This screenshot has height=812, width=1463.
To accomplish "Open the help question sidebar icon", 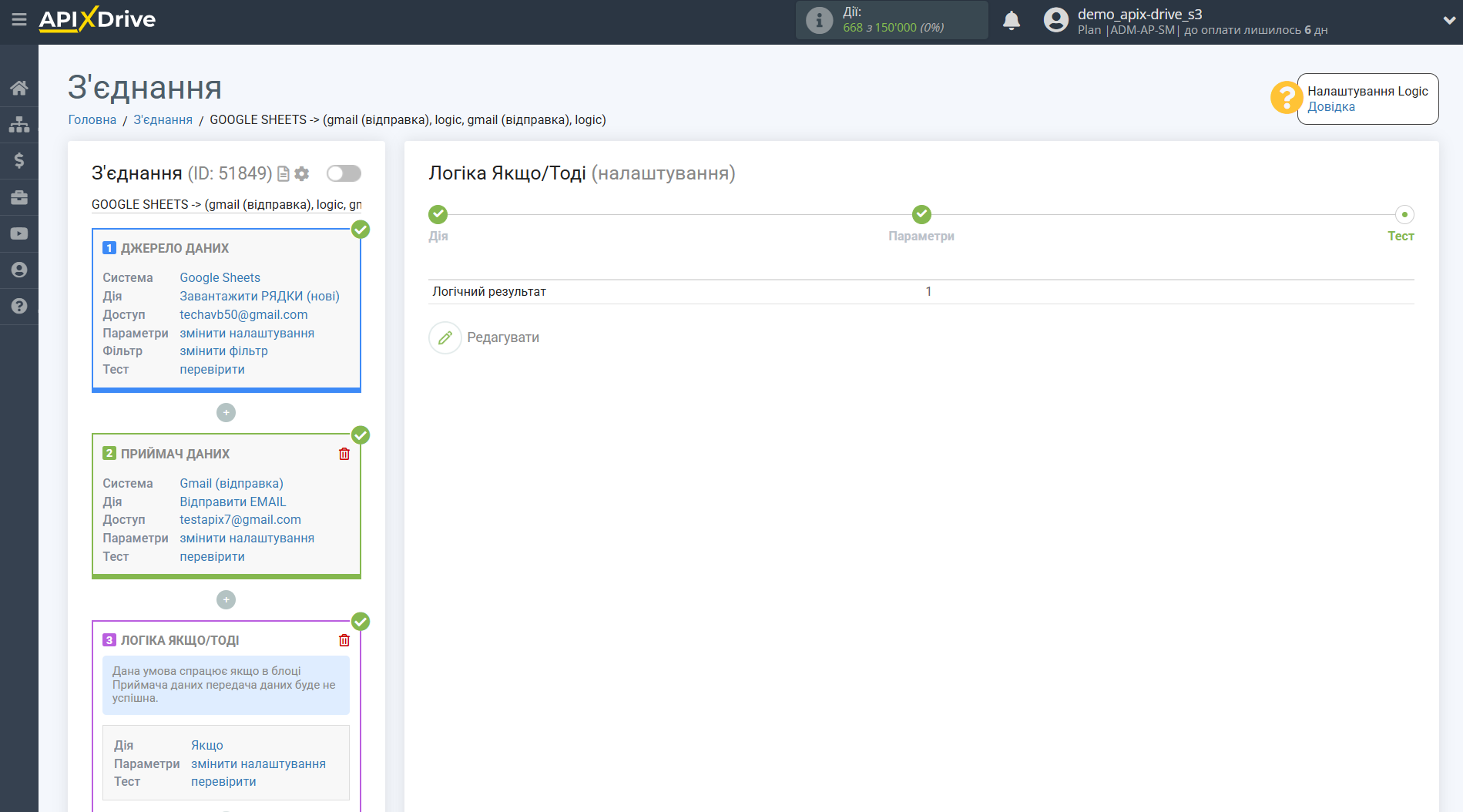I will pyautogui.click(x=19, y=306).
